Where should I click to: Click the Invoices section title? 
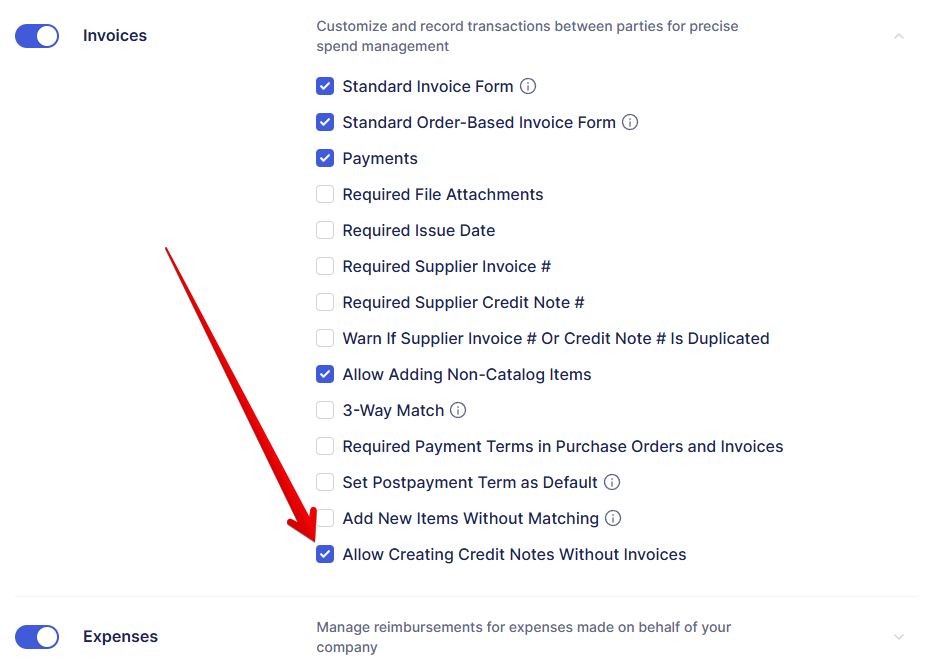tap(115, 36)
